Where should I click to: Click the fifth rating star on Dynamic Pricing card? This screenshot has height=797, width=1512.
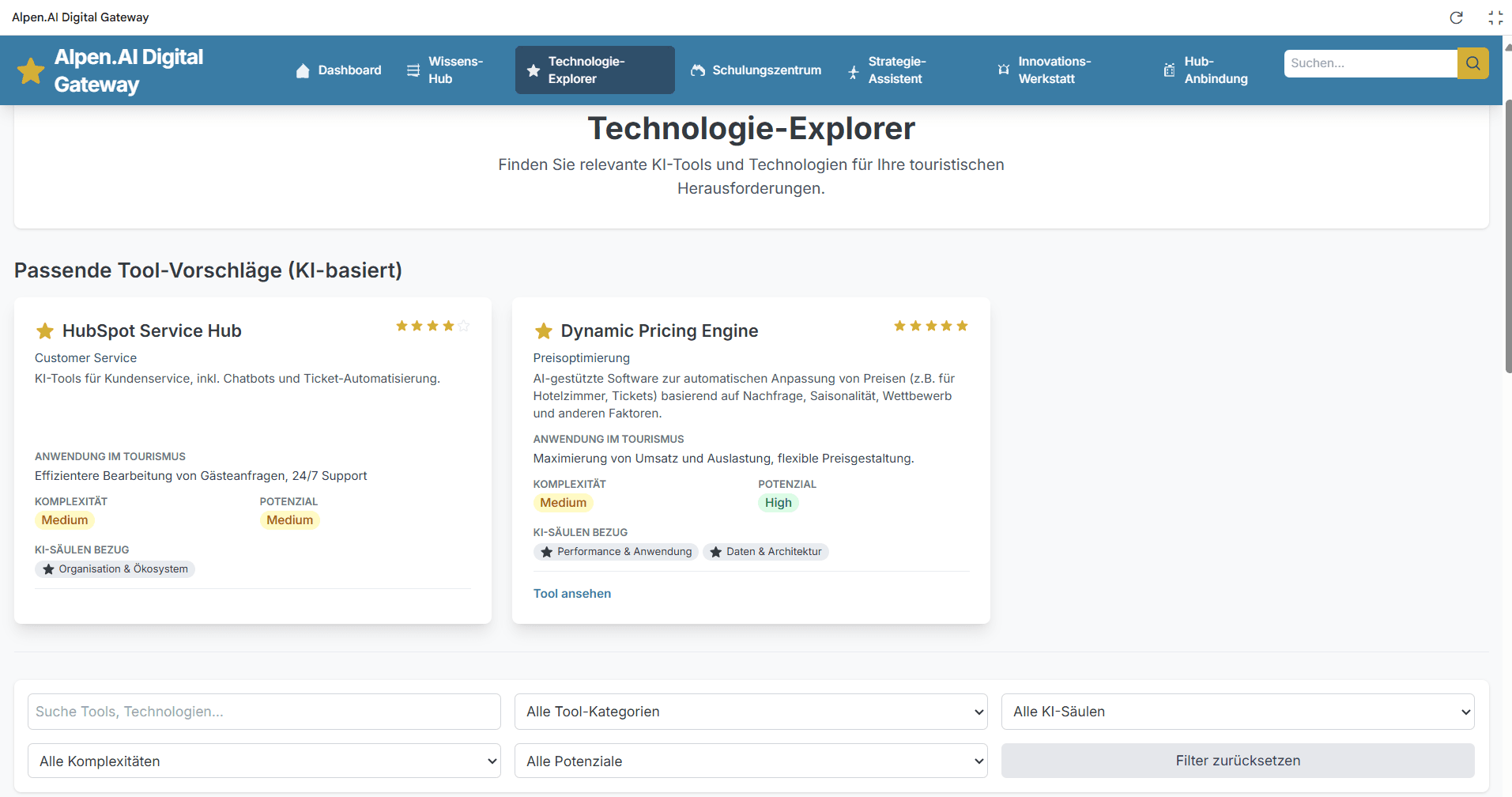[962, 326]
